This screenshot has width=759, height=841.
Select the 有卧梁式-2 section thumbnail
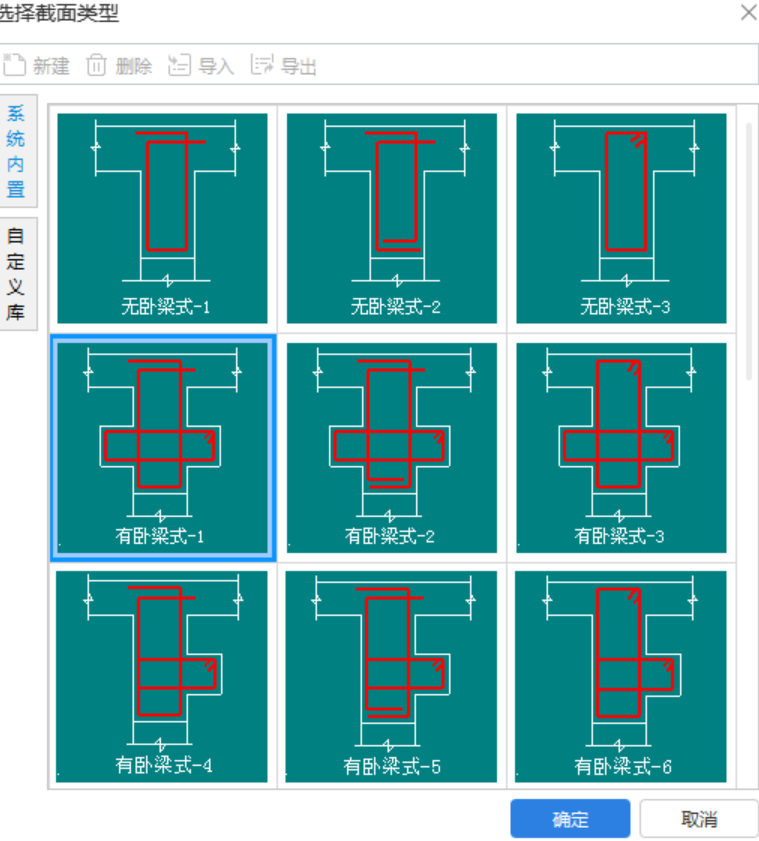(x=392, y=448)
